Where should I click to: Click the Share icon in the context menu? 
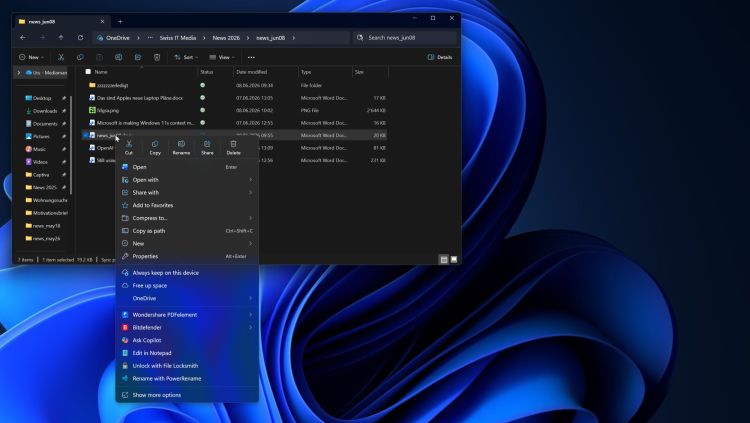[x=207, y=144]
